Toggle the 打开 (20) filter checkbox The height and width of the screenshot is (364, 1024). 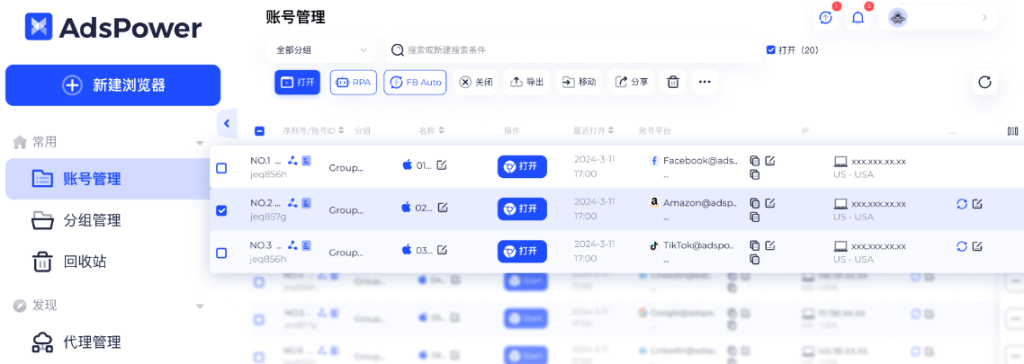pos(771,50)
